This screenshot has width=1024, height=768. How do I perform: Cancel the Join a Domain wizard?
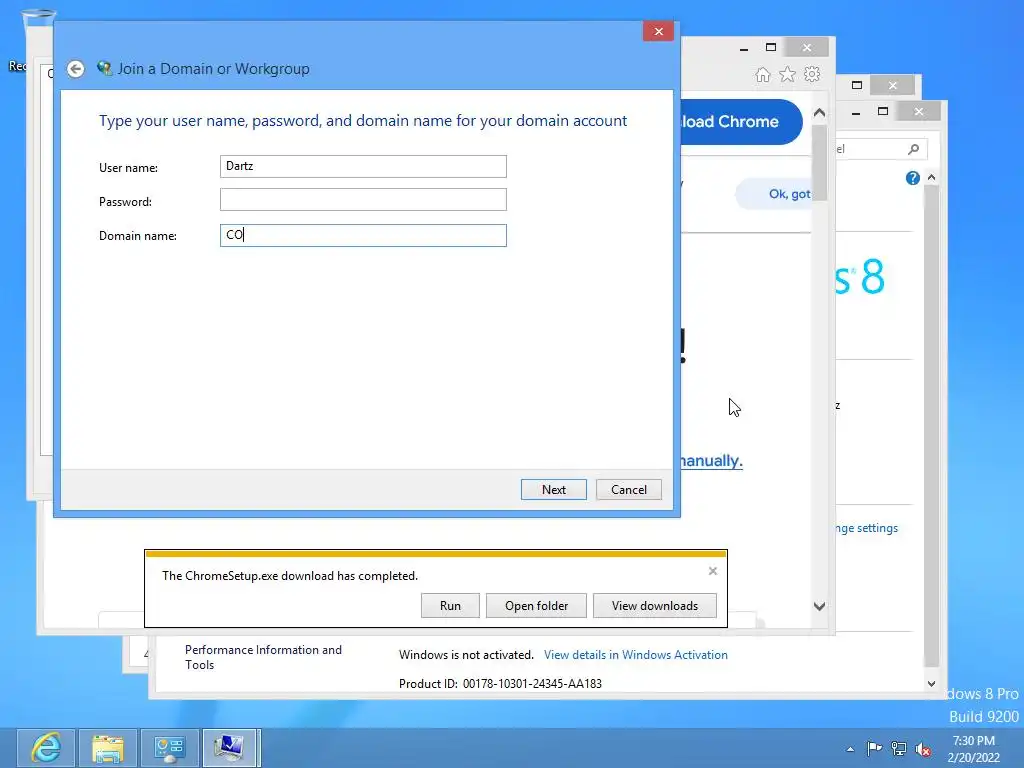pos(629,490)
